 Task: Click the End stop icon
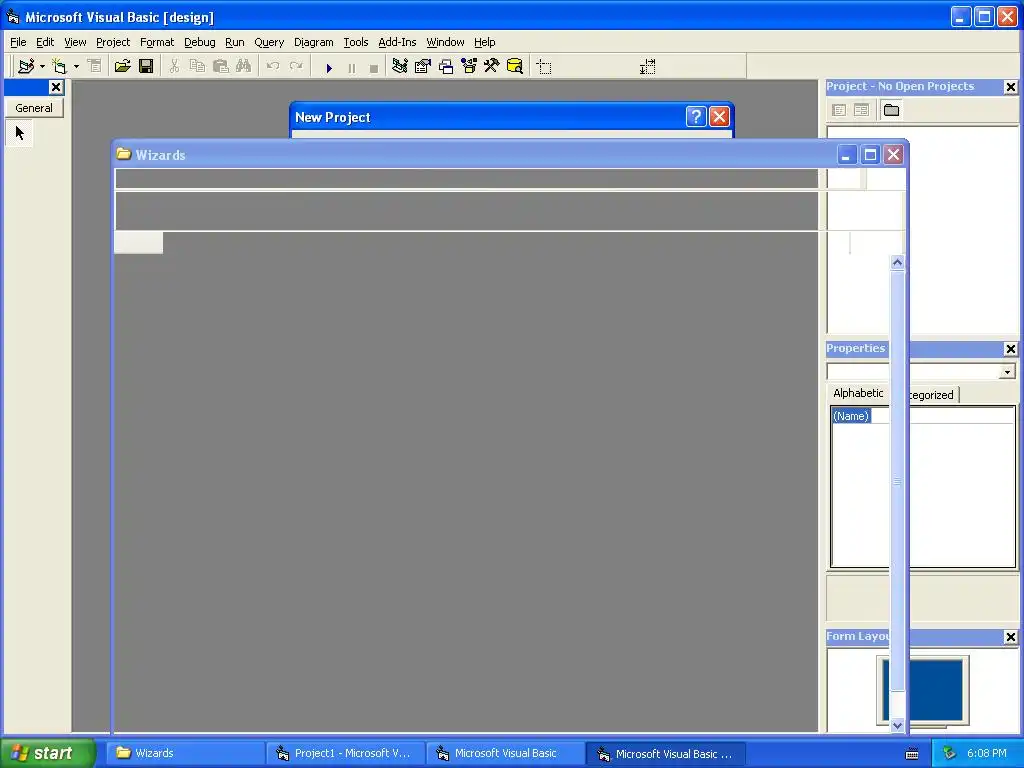[374, 68]
